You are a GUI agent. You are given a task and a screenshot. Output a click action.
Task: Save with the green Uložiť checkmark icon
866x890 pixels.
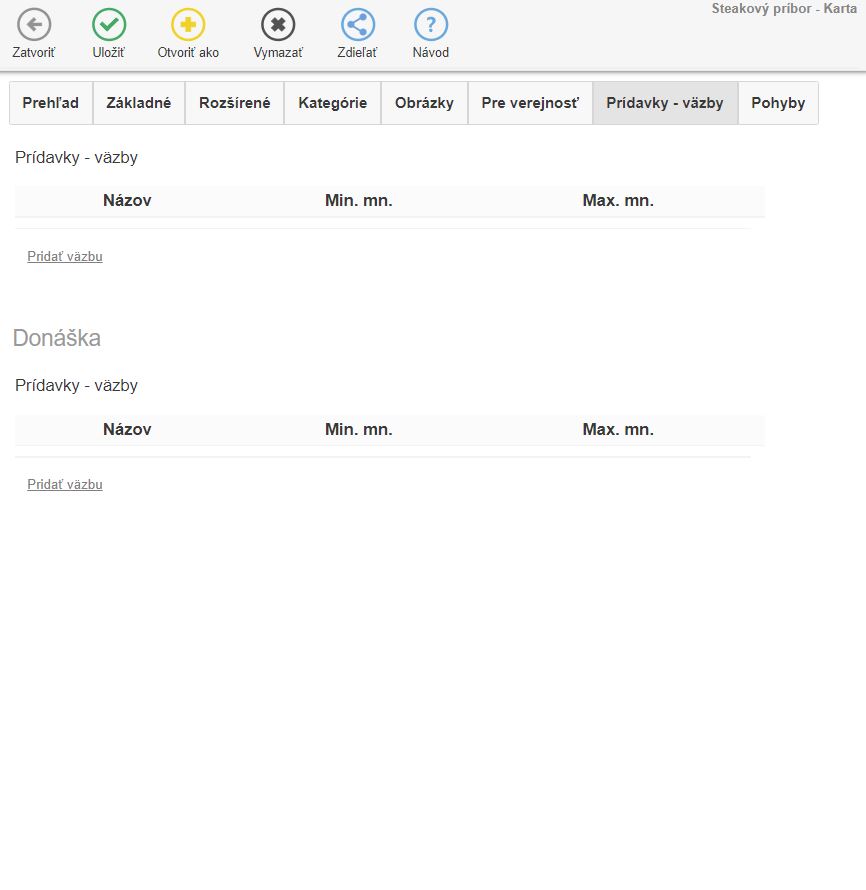(x=109, y=25)
